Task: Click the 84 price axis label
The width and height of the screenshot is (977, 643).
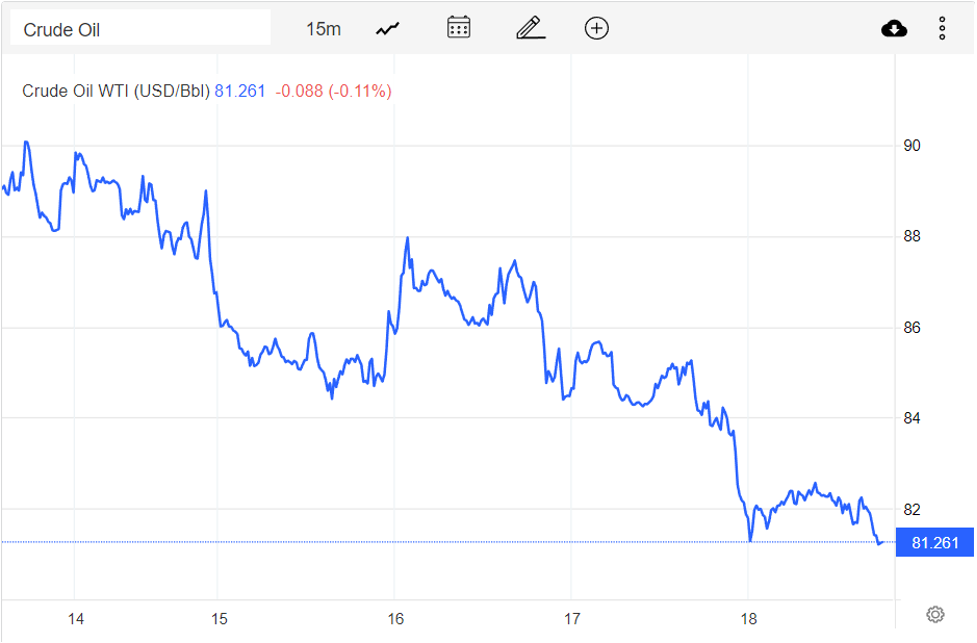Action: 911,418
